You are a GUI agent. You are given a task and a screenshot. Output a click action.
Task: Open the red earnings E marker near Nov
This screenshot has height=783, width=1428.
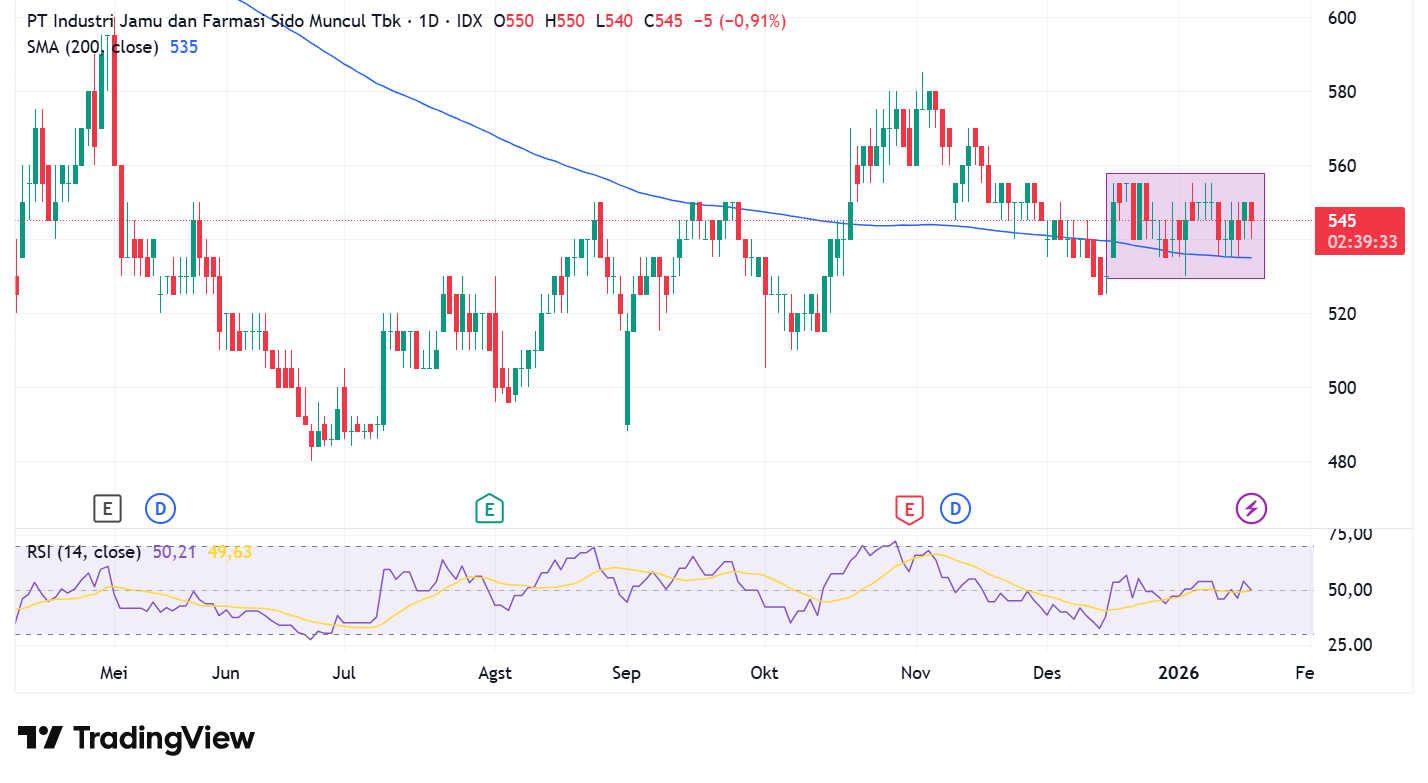[909, 509]
